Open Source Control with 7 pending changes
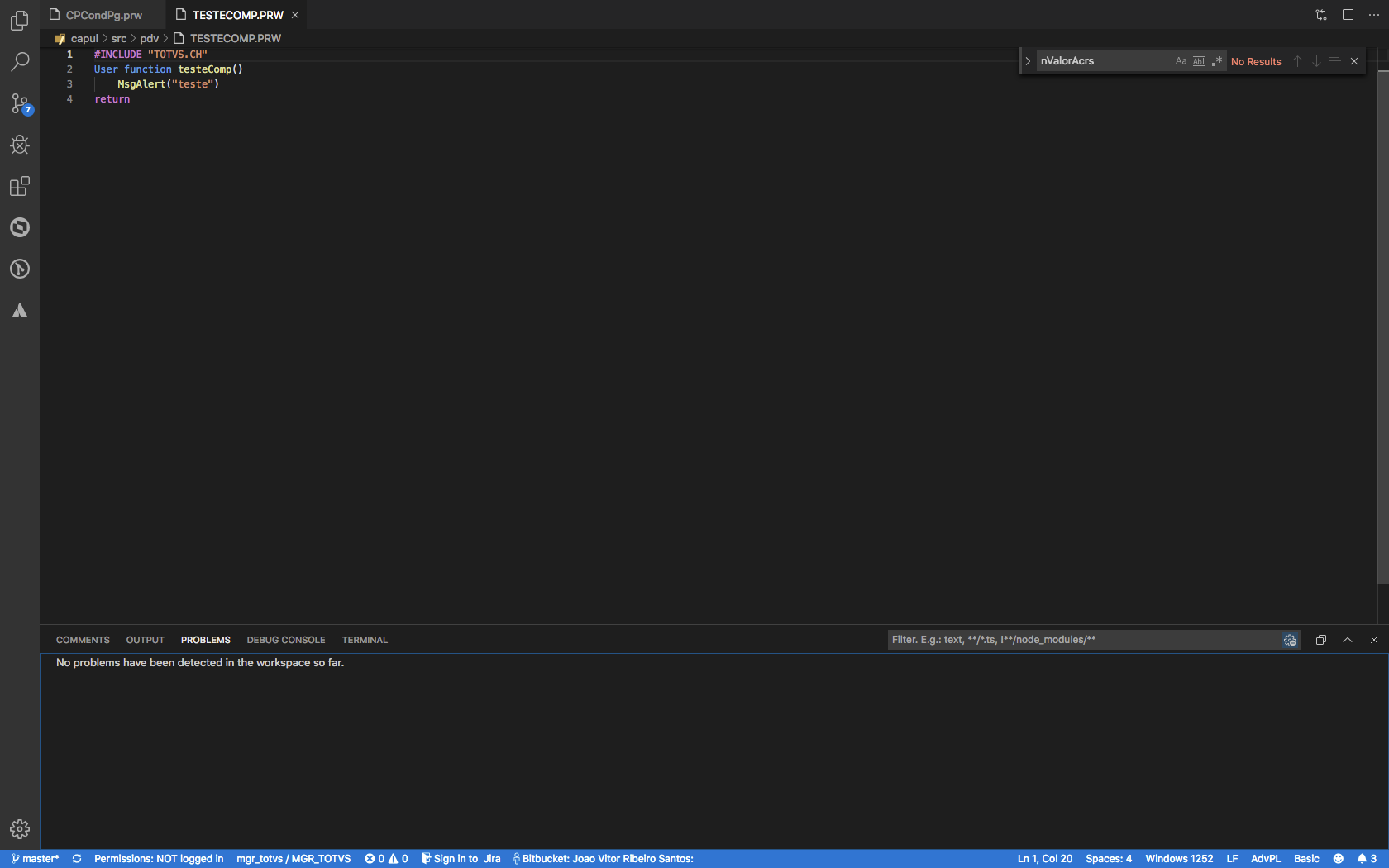The height and width of the screenshot is (868, 1389). [19, 103]
